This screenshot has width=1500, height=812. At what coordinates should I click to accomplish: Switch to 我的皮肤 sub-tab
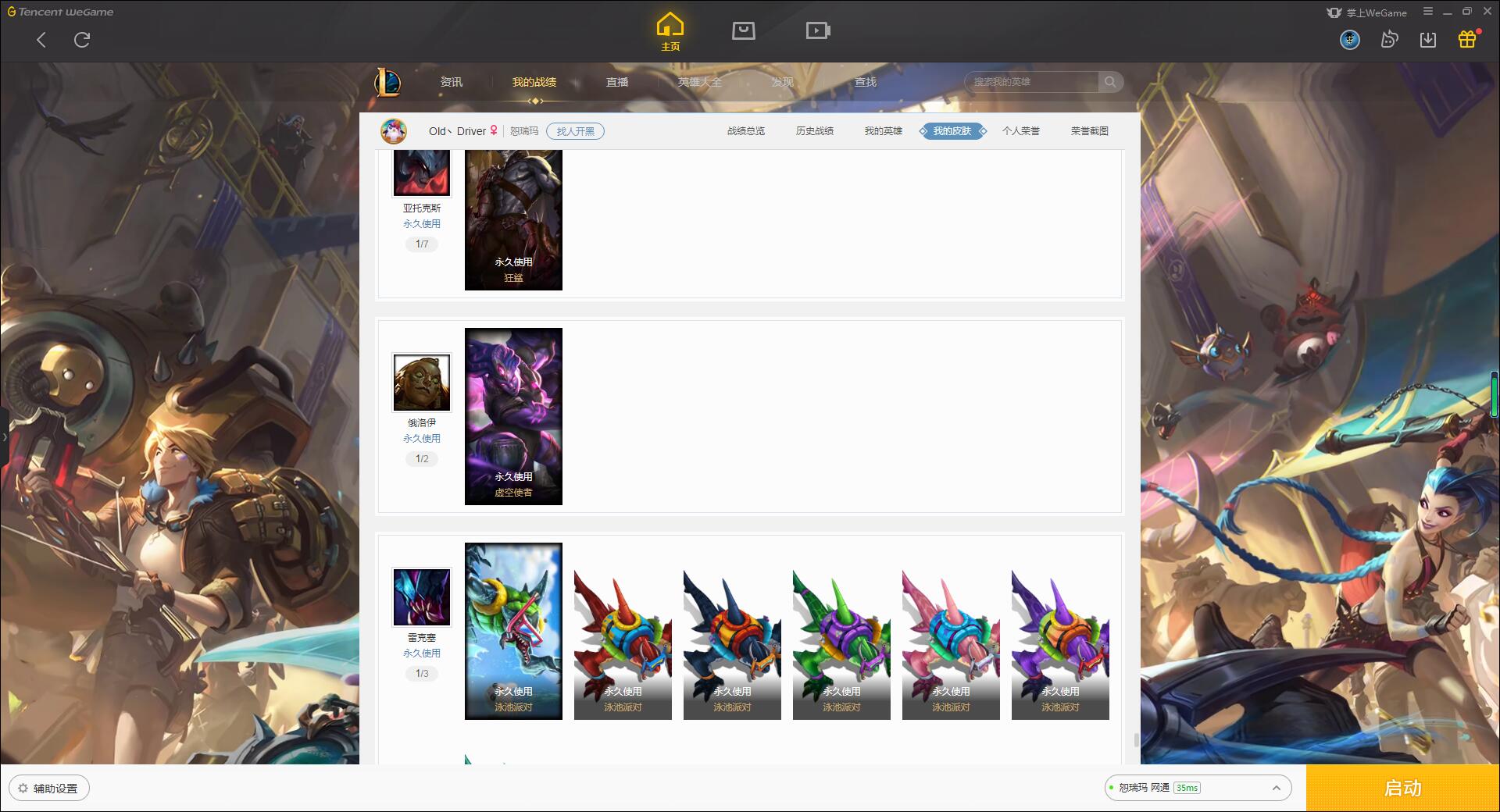952,131
